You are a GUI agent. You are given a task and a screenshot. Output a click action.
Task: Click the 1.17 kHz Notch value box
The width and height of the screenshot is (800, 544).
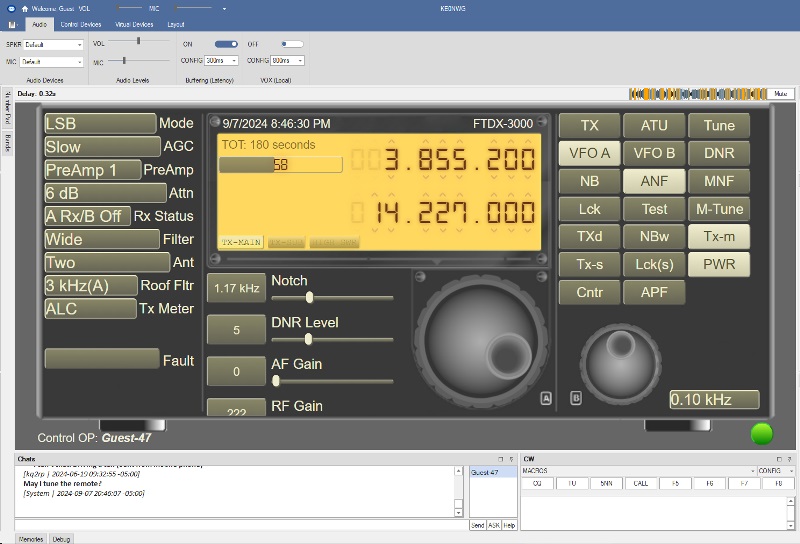[x=236, y=288]
